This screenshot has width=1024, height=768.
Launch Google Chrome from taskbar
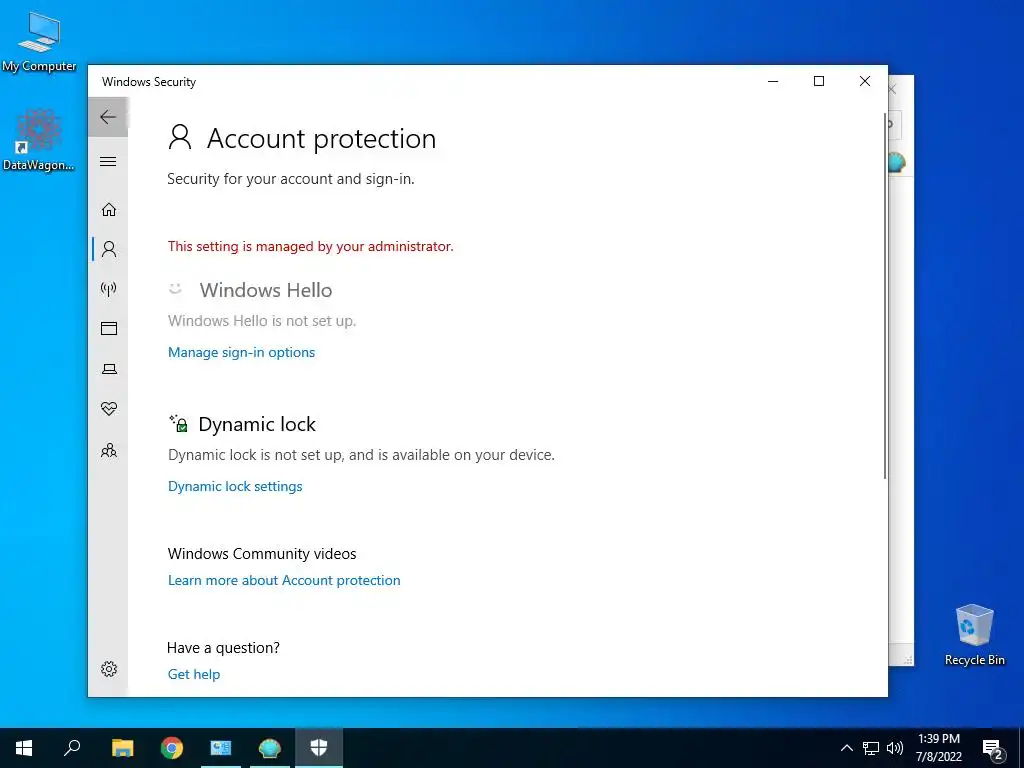pyautogui.click(x=172, y=748)
